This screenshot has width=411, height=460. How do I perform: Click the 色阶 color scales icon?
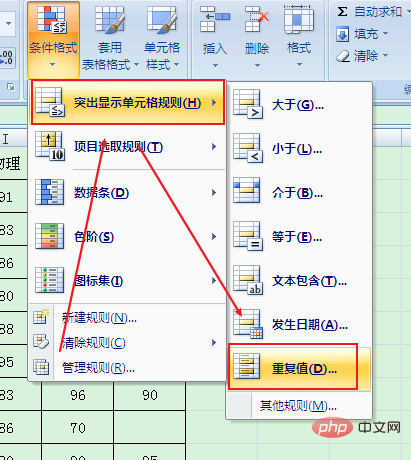tap(50, 236)
